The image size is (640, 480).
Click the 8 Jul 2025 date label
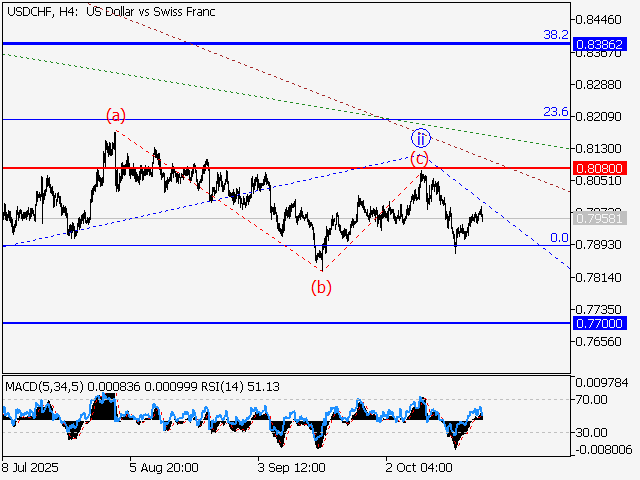point(30,467)
